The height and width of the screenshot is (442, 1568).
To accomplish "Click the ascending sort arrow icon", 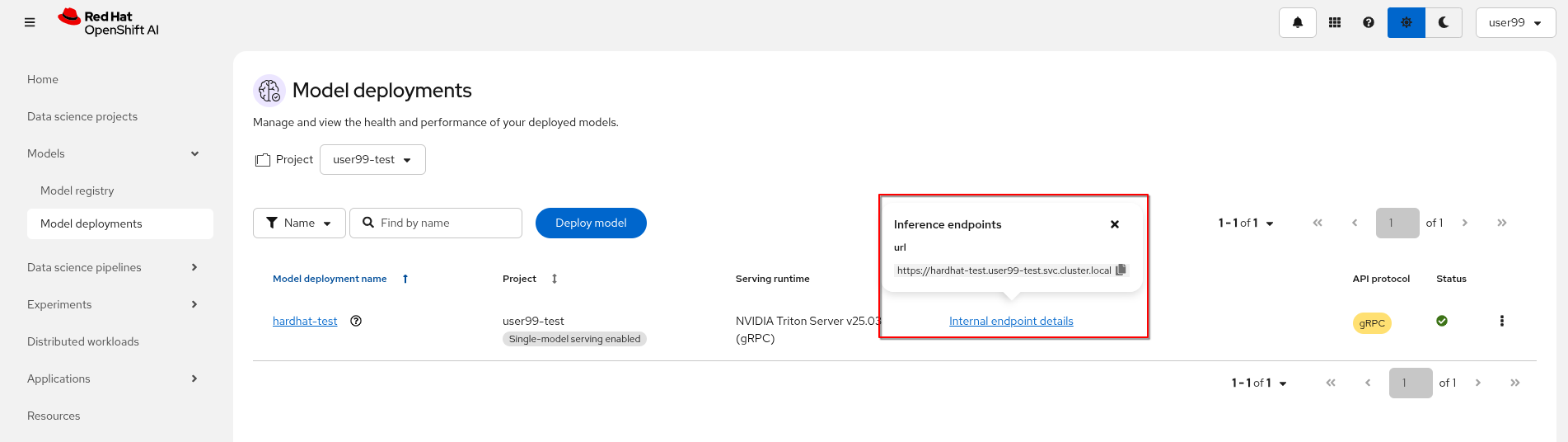I will coord(405,279).
